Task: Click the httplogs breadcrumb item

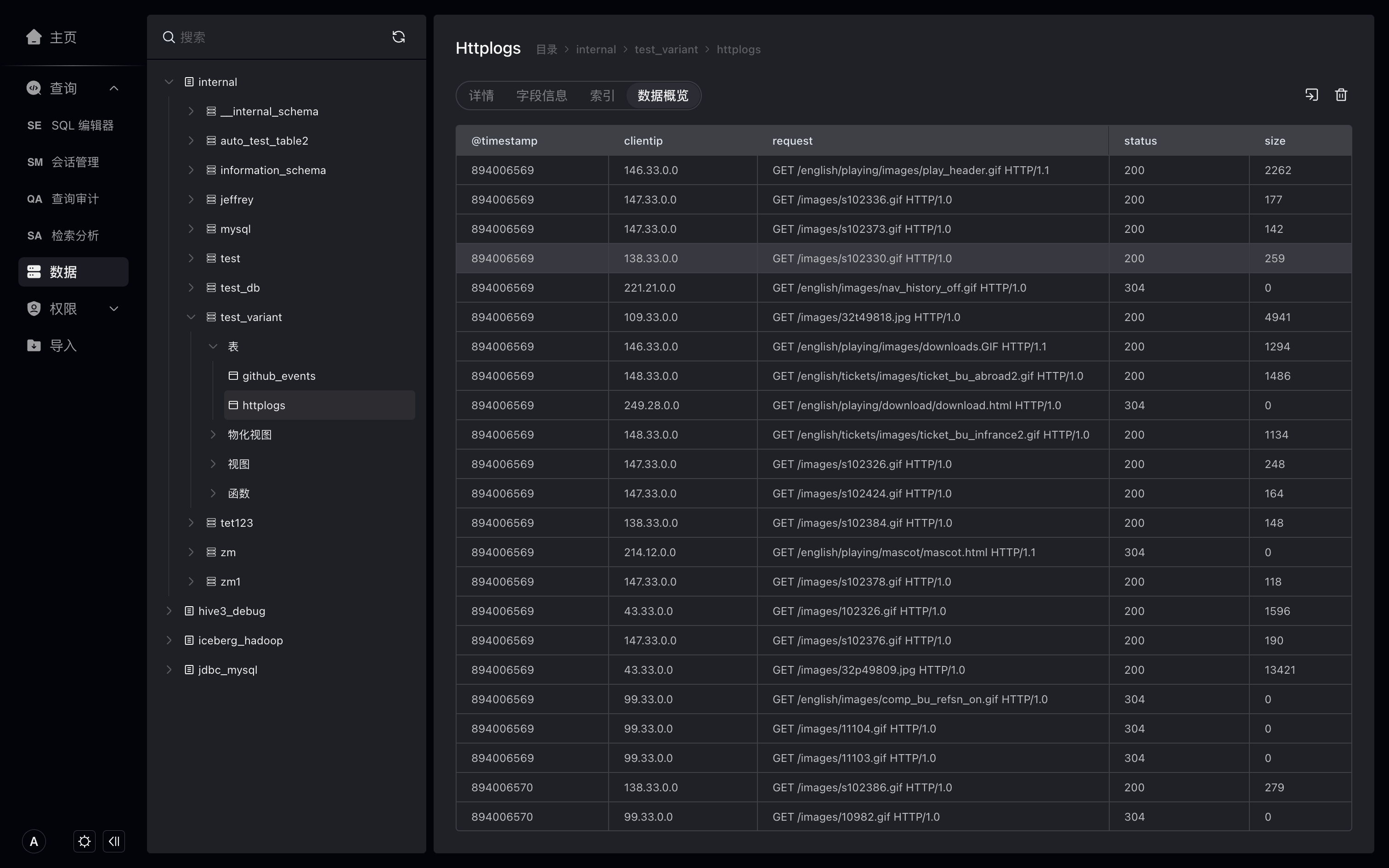Action: click(739, 50)
